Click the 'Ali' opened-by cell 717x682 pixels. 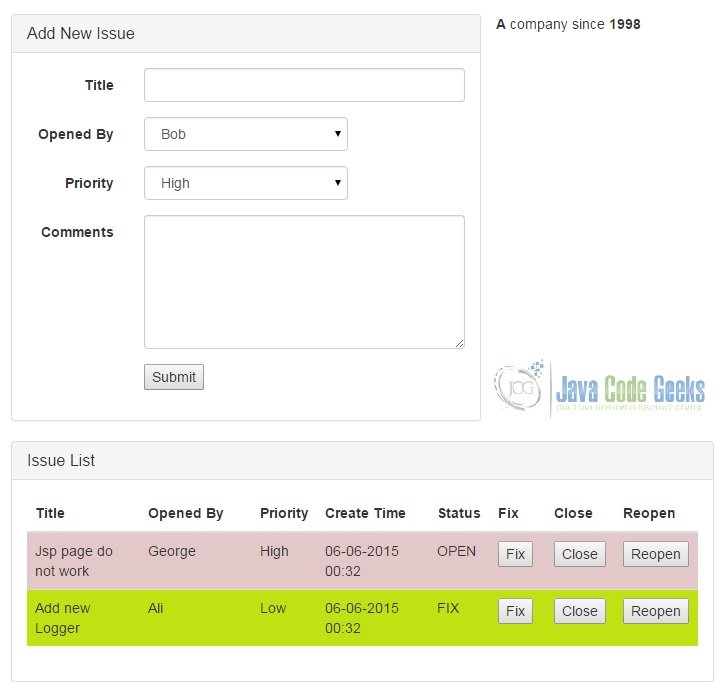(155, 608)
